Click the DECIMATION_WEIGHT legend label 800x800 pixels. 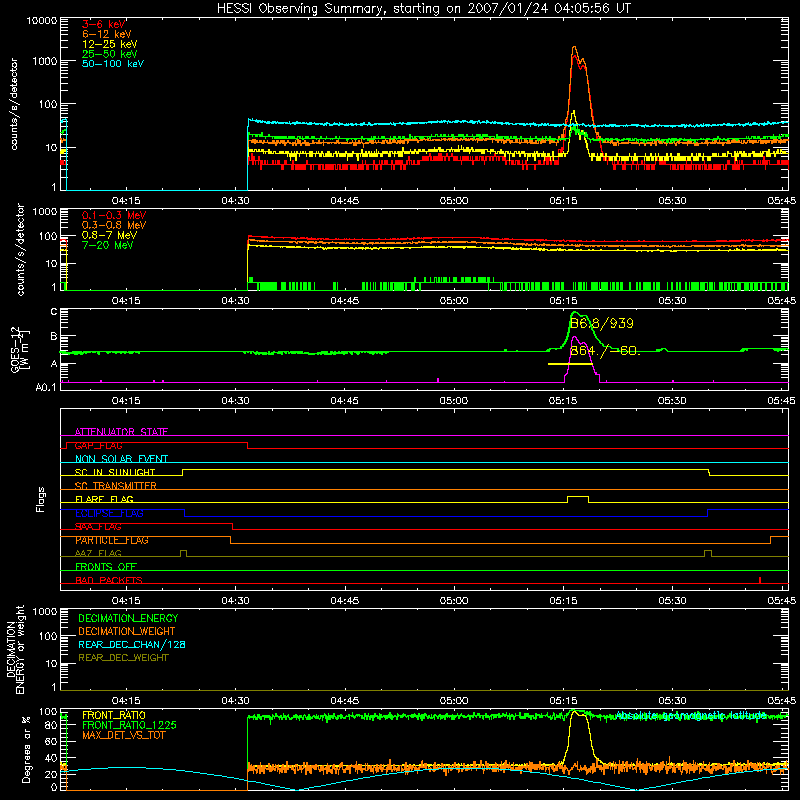(x=127, y=631)
